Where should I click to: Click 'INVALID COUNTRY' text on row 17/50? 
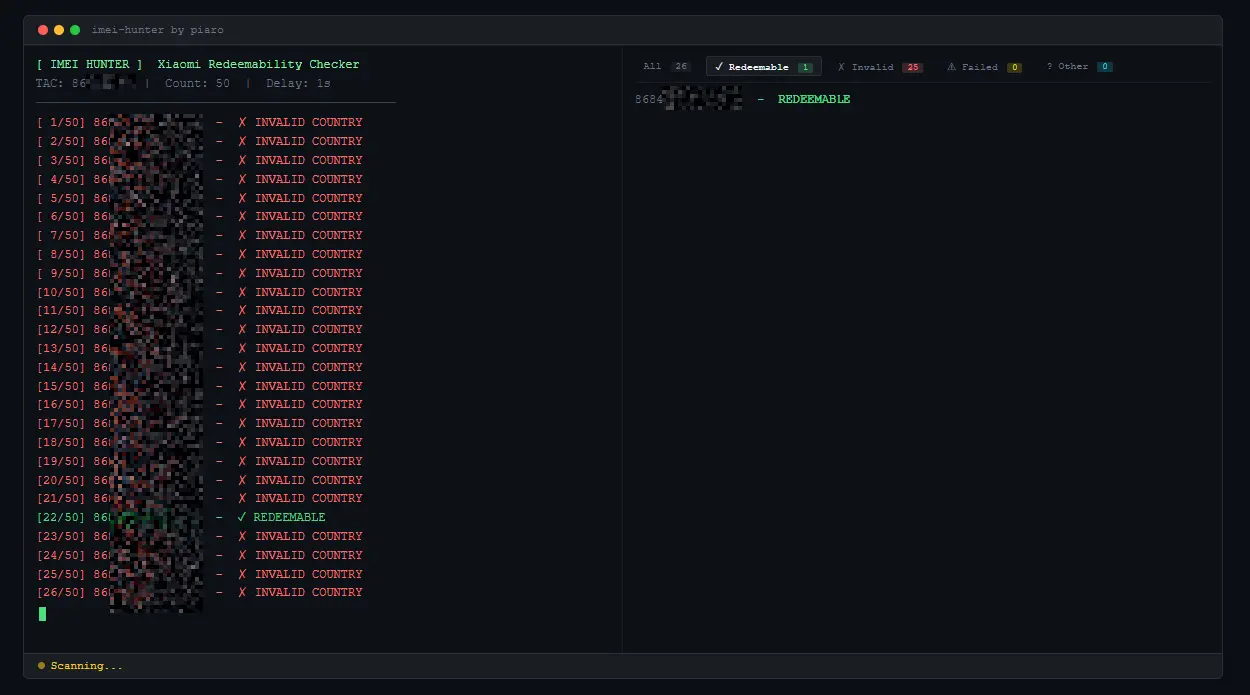click(309, 423)
